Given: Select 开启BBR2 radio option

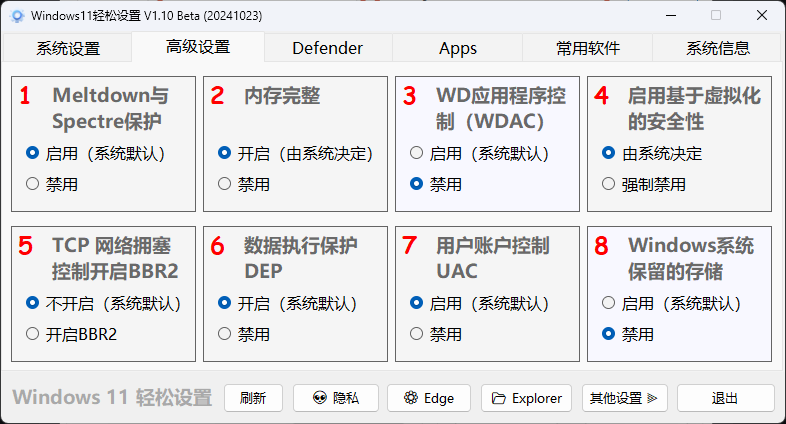Looking at the screenshot, I should [x=72, y=334].
